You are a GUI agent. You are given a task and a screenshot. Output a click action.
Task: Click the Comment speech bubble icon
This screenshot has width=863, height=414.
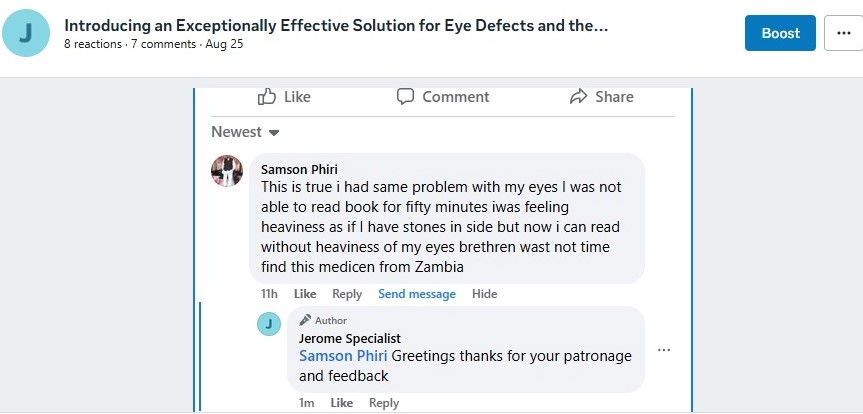click(x=405, y=97)
